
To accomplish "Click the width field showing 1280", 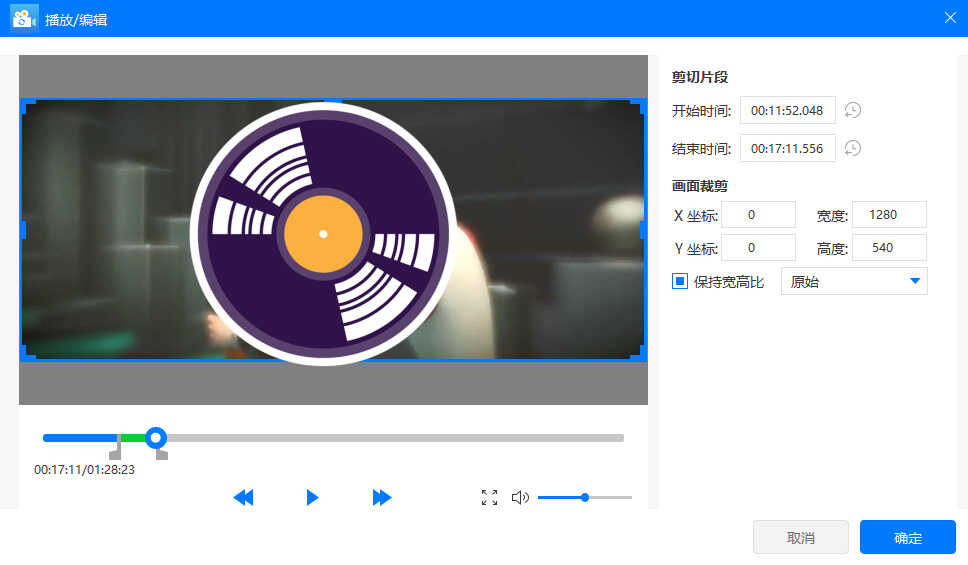I will coord(889,215).
